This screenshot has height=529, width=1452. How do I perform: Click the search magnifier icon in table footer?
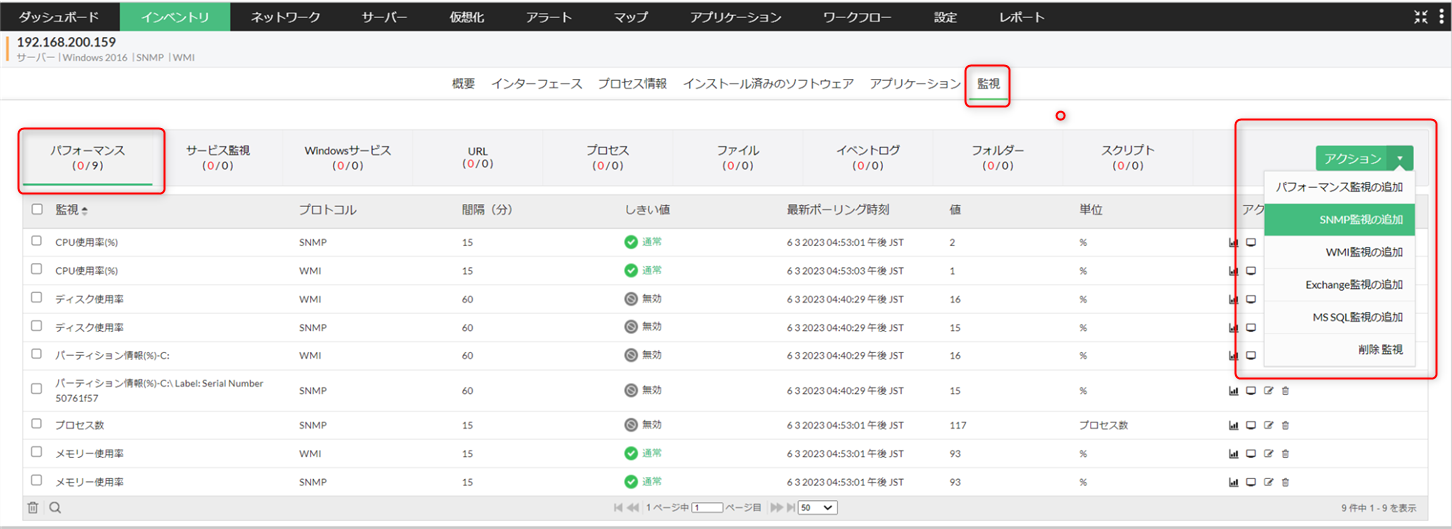(55, 508)
